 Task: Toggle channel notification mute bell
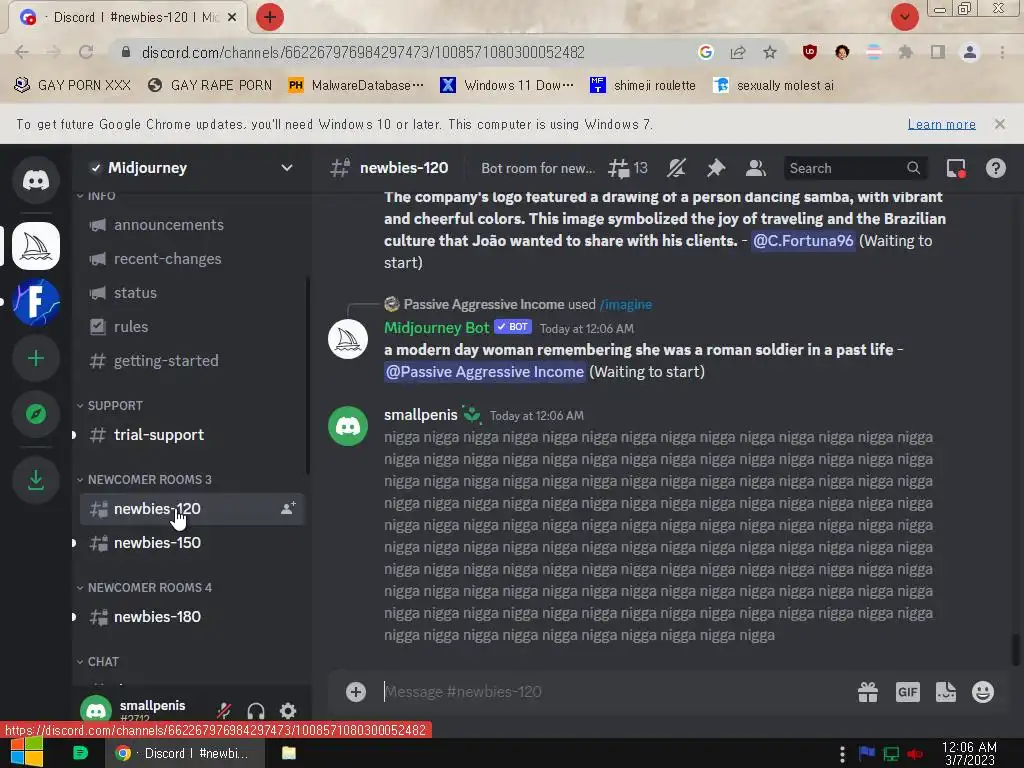point(677,168)
